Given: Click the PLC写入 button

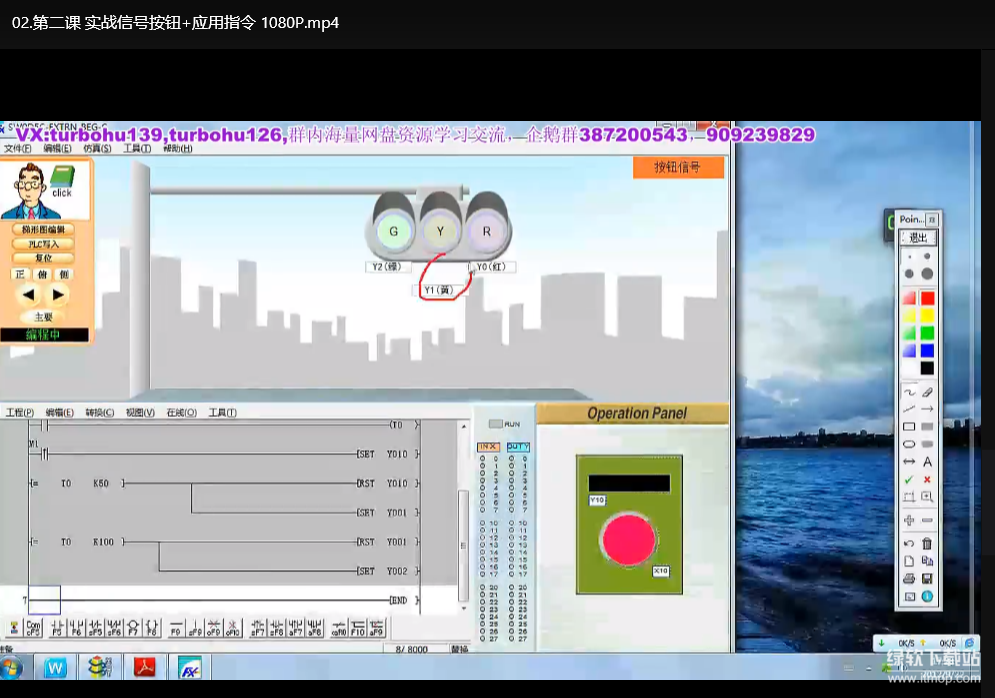Looking at the screenshot, I should 44,243.
